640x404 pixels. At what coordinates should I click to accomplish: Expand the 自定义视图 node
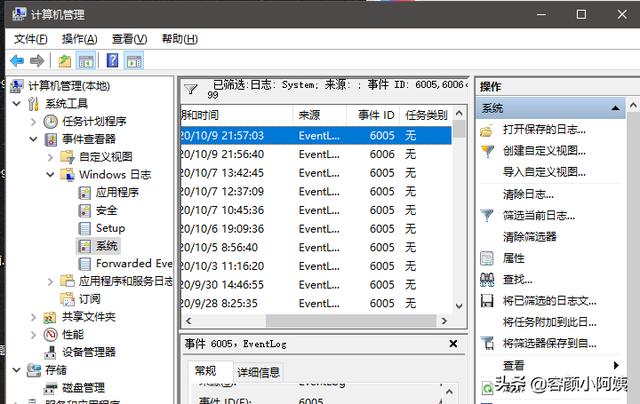(x=50, y=157)
